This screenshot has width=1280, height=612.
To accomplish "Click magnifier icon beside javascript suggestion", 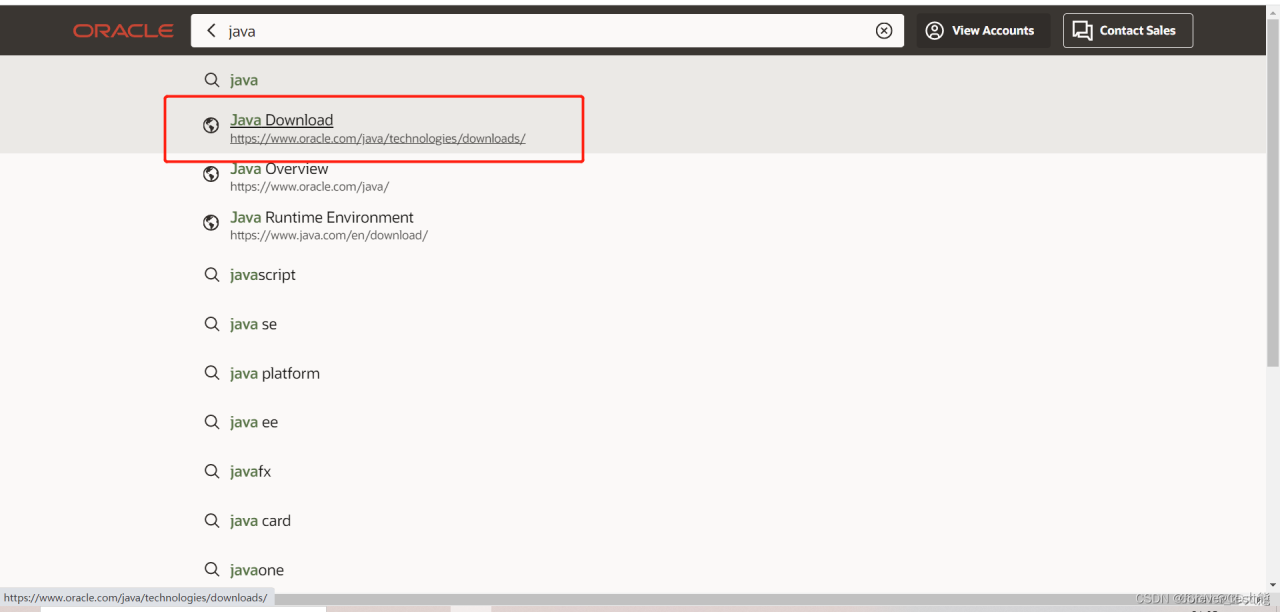I will pyautogui.click(x=212, y=274).
